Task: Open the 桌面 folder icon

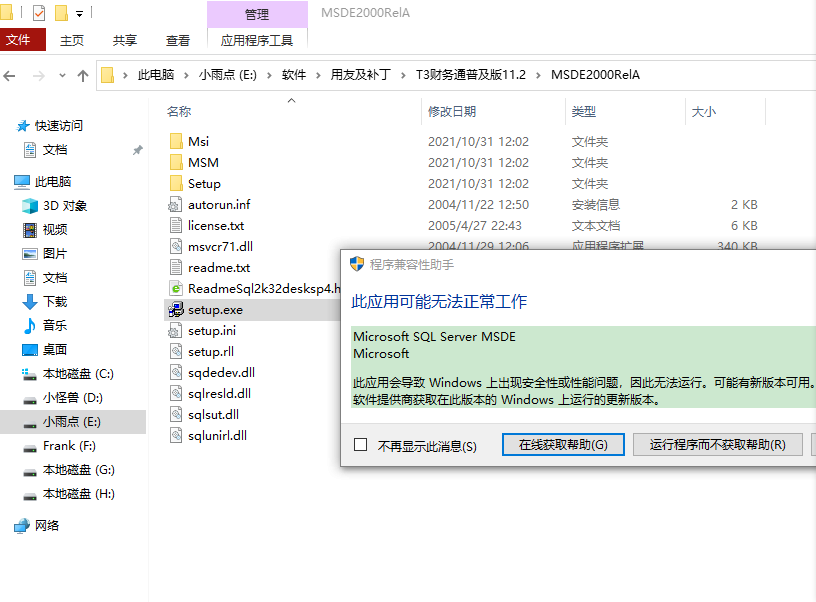Action: pos(30,350)
